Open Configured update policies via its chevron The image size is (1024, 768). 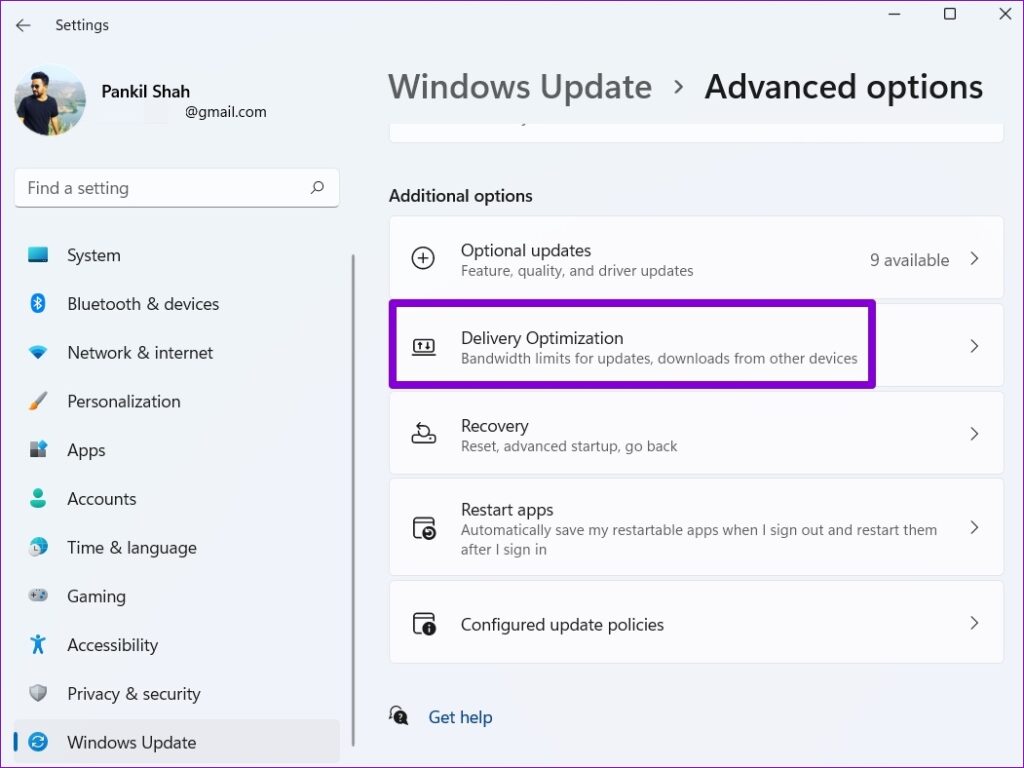point(974,622)
